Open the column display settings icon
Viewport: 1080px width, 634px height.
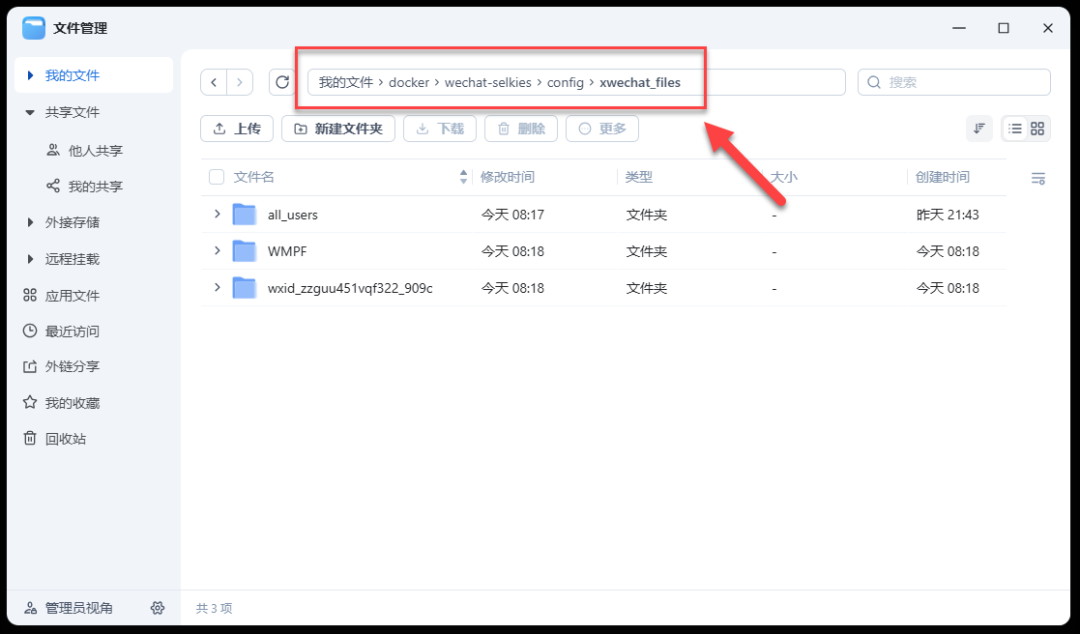coord(1037,176)
